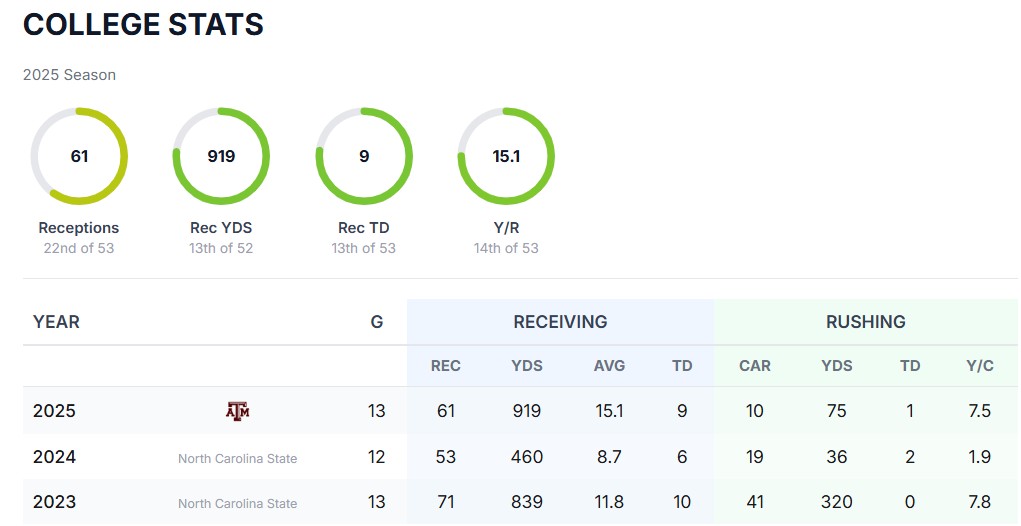Click the COLLEGE STATS heading
1021x526 pixels.
143,25
